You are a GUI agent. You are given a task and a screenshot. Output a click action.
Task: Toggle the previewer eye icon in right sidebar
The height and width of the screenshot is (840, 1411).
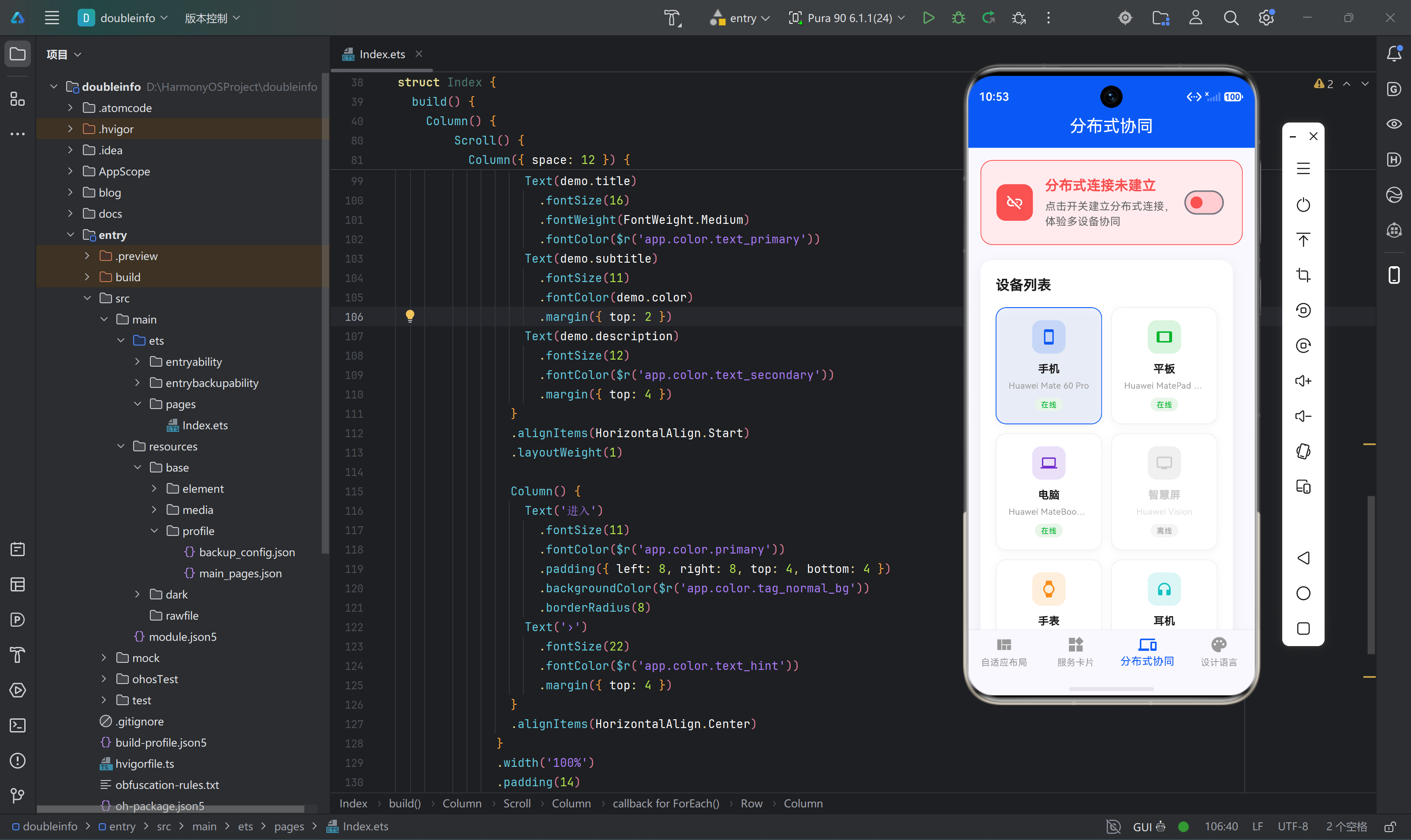[1394, 124]
